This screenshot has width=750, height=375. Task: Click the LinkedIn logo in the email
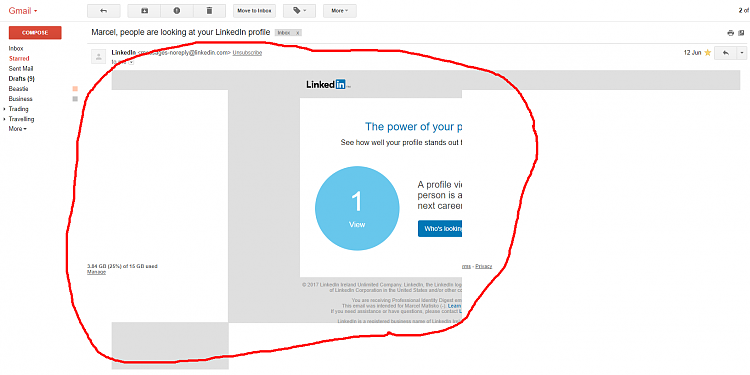328,85
